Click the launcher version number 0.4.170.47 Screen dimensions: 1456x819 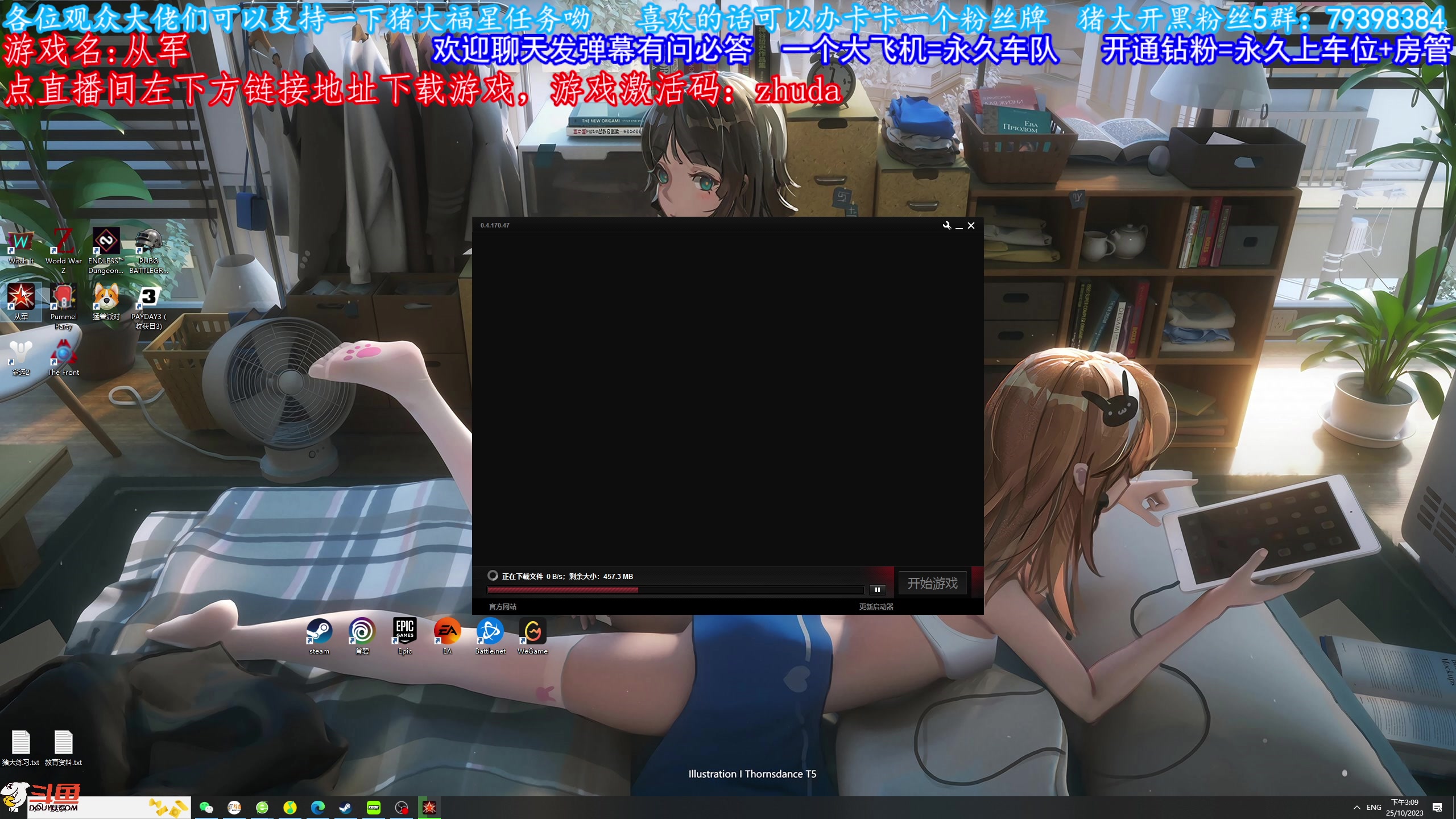pos(495,225)
